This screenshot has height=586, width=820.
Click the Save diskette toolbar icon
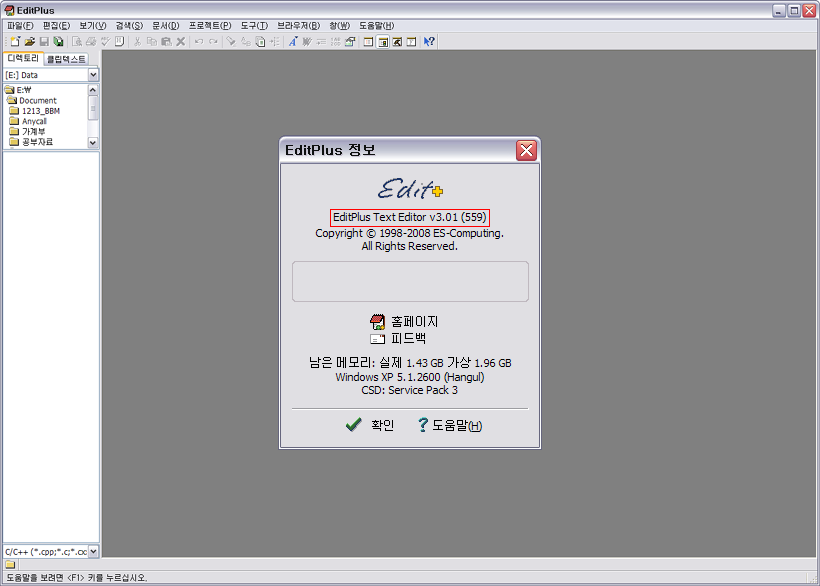(x=44, y=42)
